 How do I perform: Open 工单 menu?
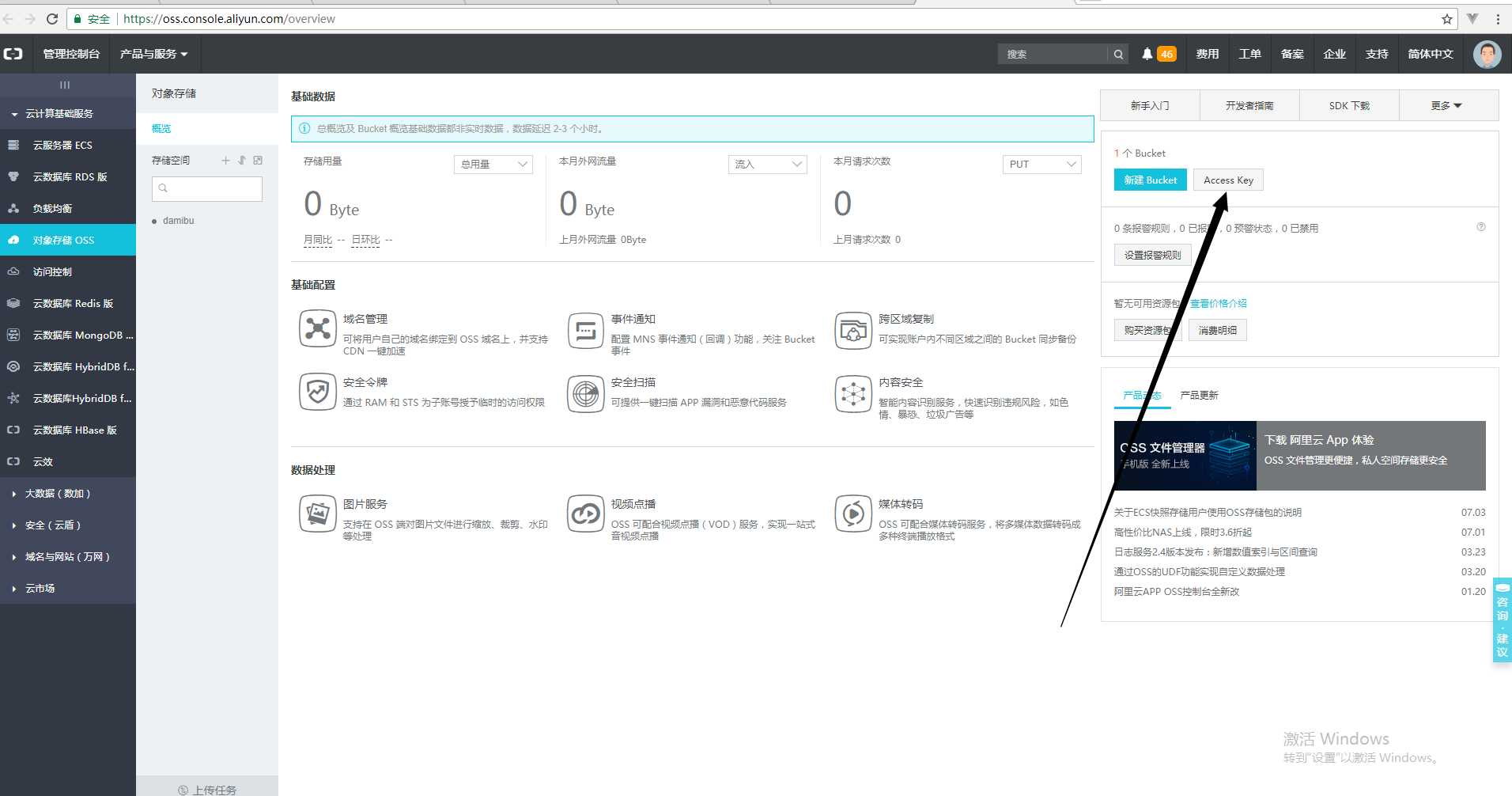point(1249,54)
